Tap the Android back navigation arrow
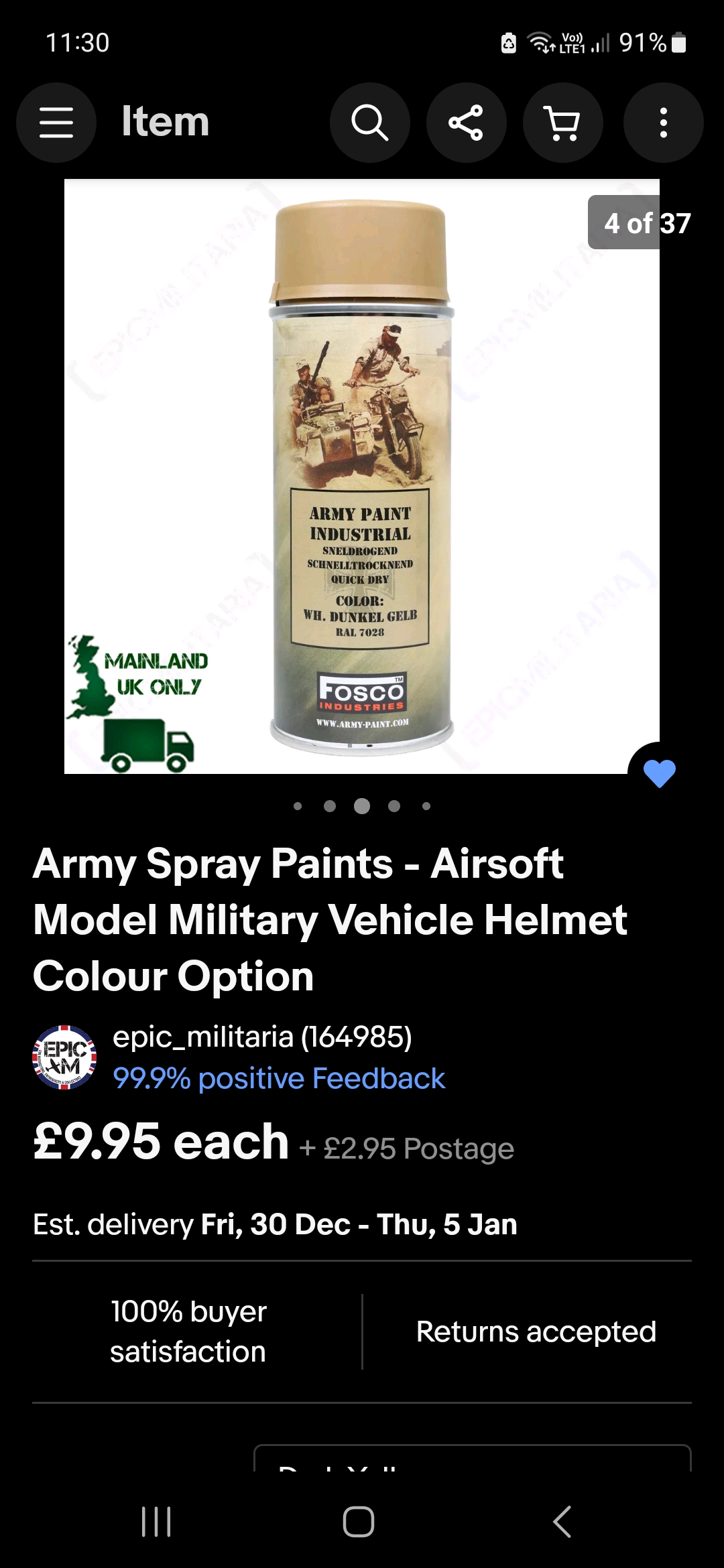Viewport: 724px width, 1568px height. point(562,1521)
